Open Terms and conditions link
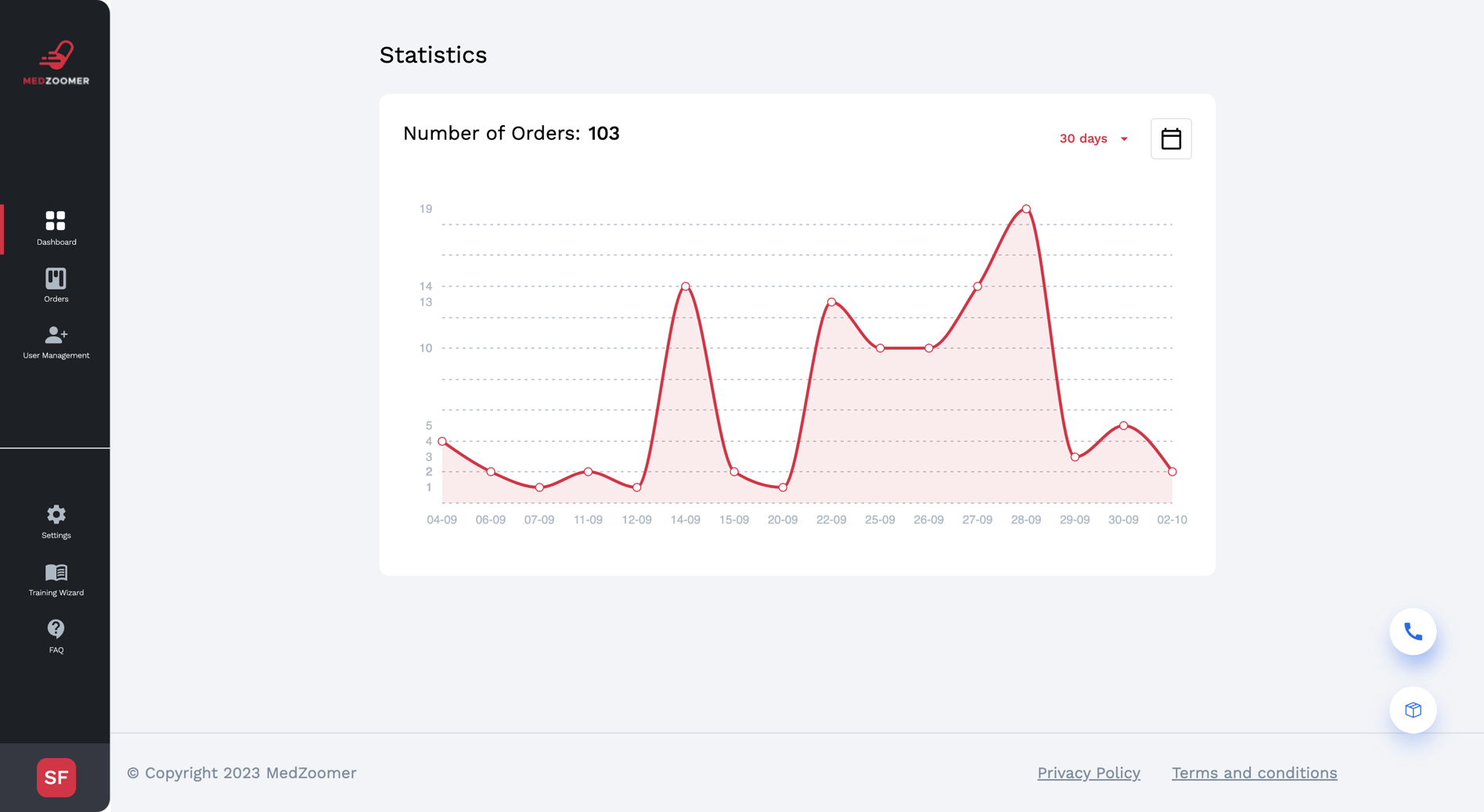1484x812 pixels. [x=1254, y=773]
